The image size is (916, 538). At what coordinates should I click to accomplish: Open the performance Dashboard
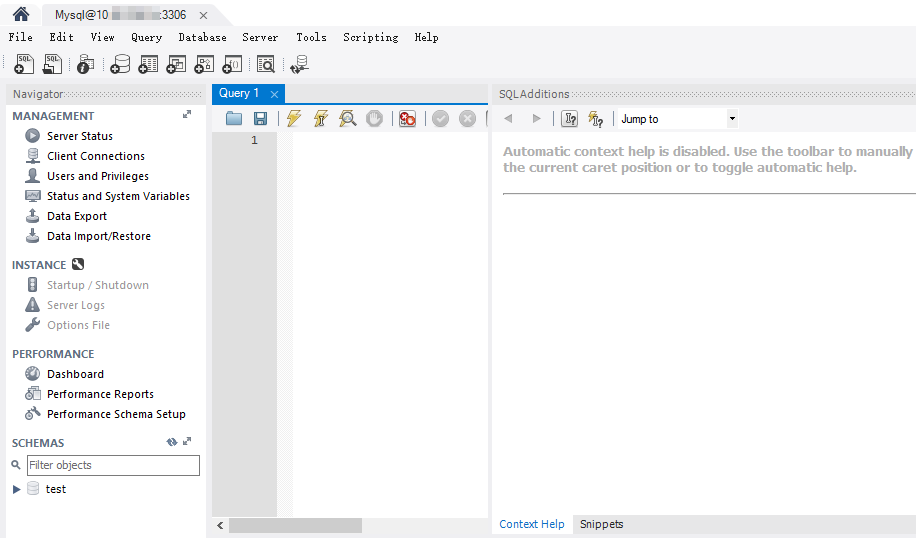75,374
